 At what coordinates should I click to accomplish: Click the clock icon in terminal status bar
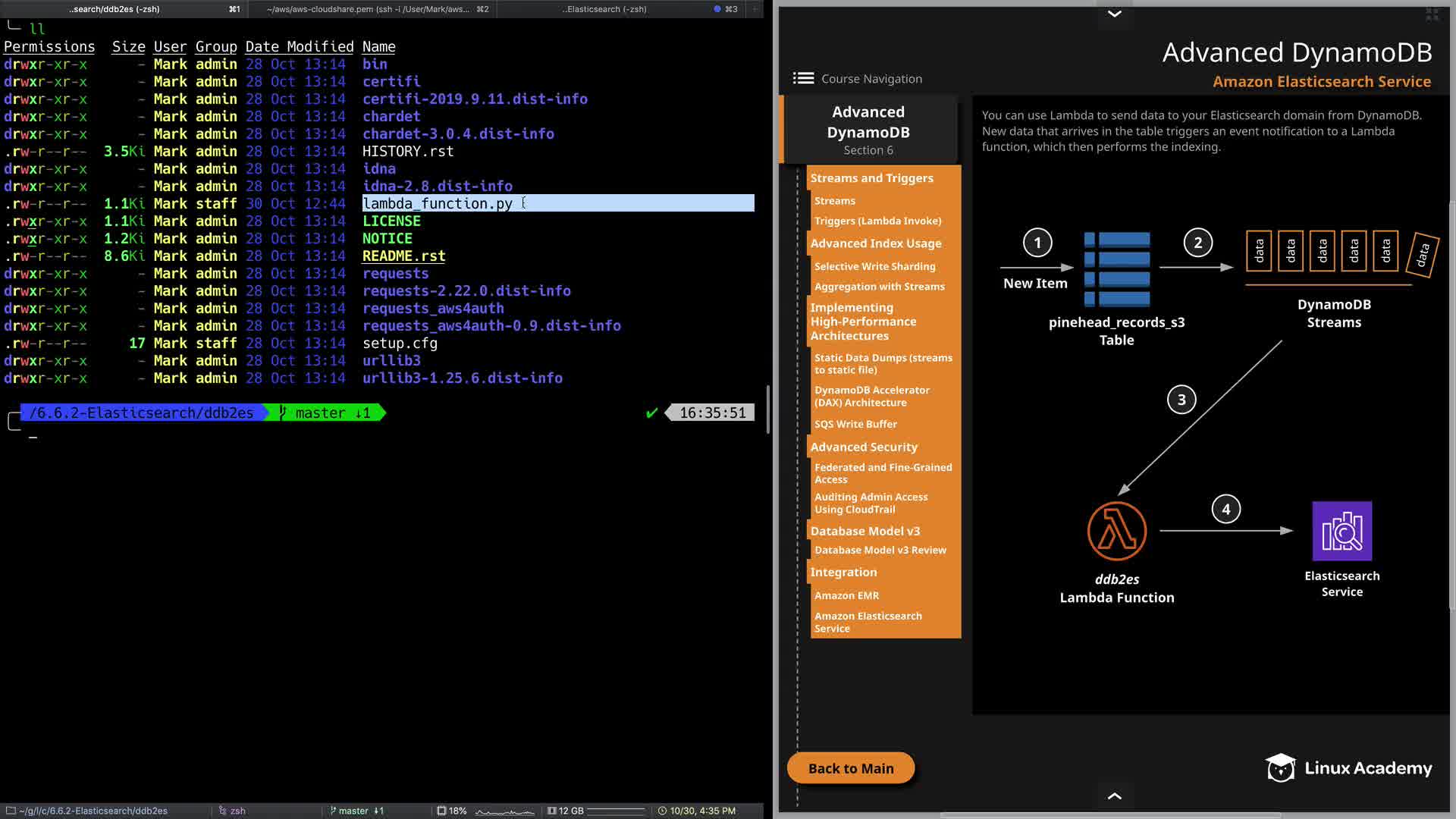pyautogui.click(x=662, y=811)
